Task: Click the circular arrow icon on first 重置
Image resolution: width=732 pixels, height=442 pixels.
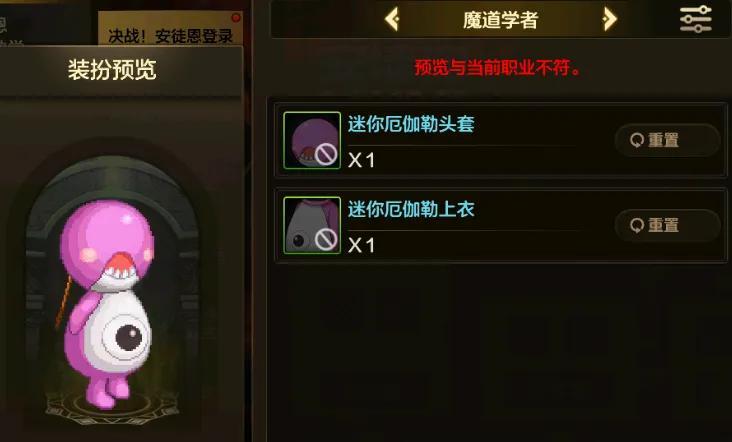Action: click(x=637, y=140)
